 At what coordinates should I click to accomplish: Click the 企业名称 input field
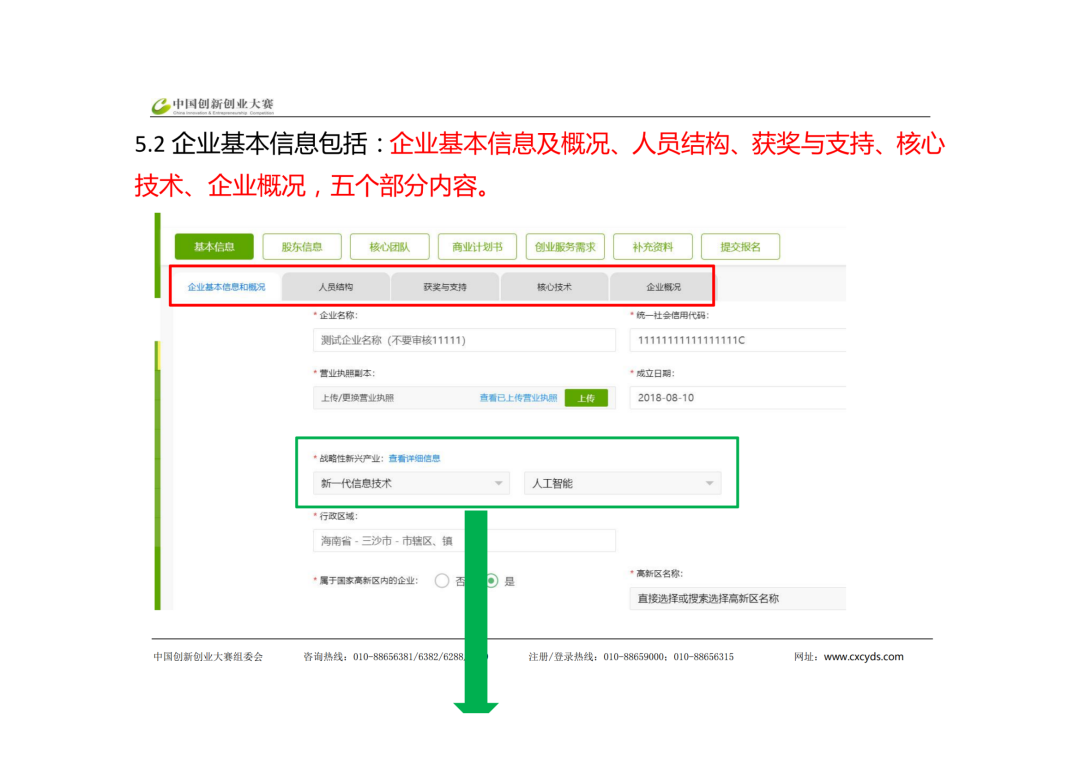(463, 340)
